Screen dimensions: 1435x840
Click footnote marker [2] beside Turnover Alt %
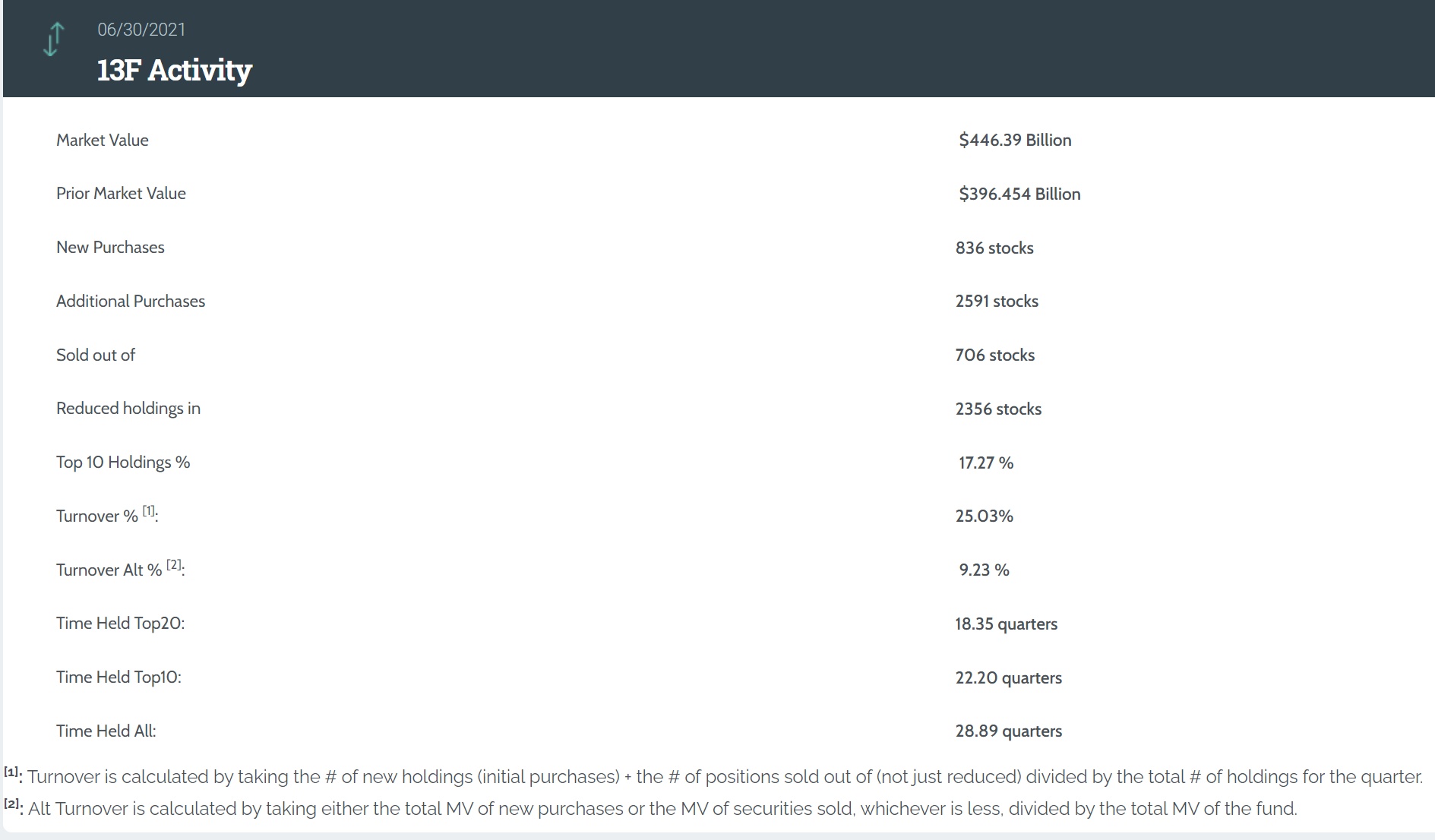pos(174,565)
